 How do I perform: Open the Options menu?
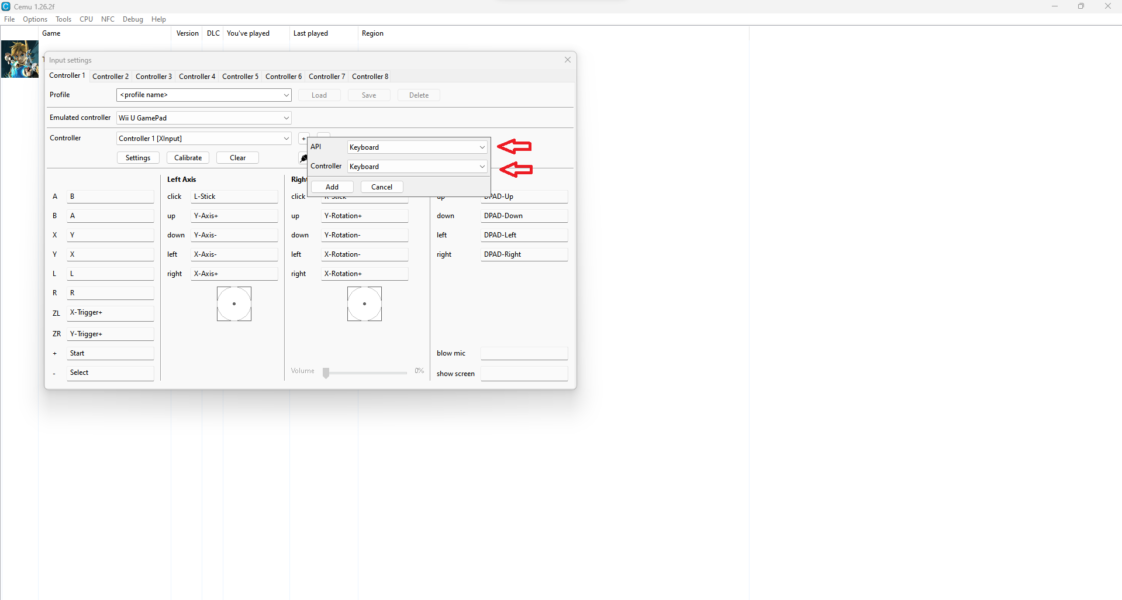[34, 19]
